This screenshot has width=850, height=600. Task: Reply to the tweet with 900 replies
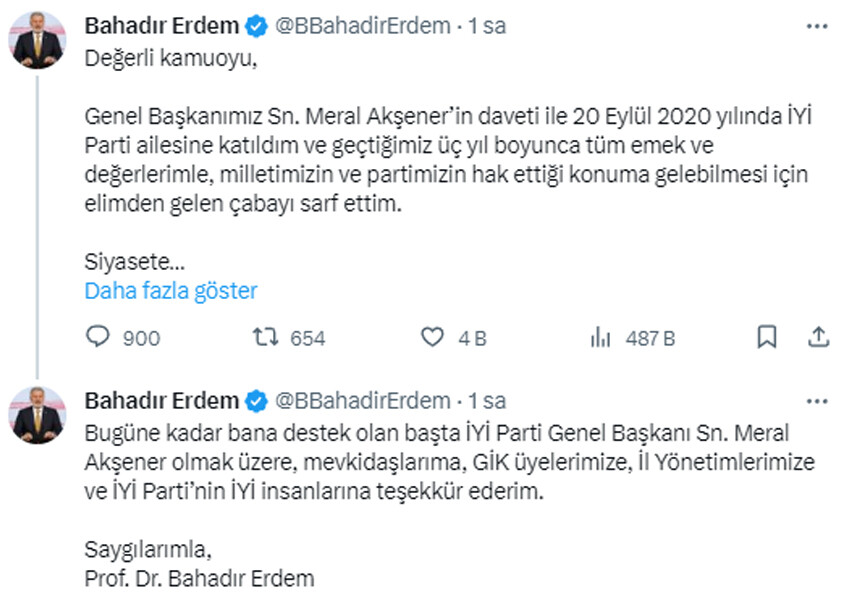tap(97, 338)
